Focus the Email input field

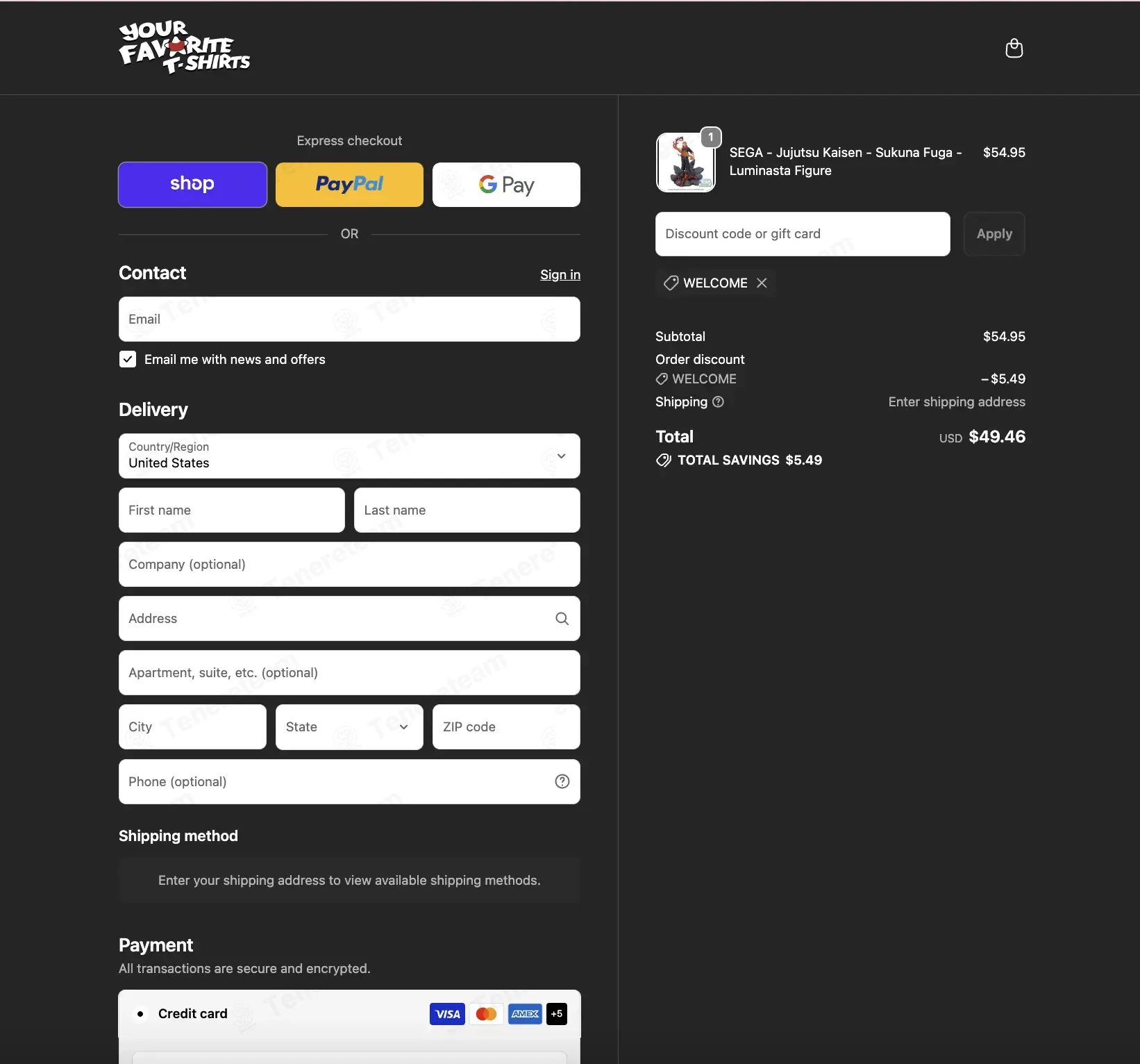(x=349, y=319)
